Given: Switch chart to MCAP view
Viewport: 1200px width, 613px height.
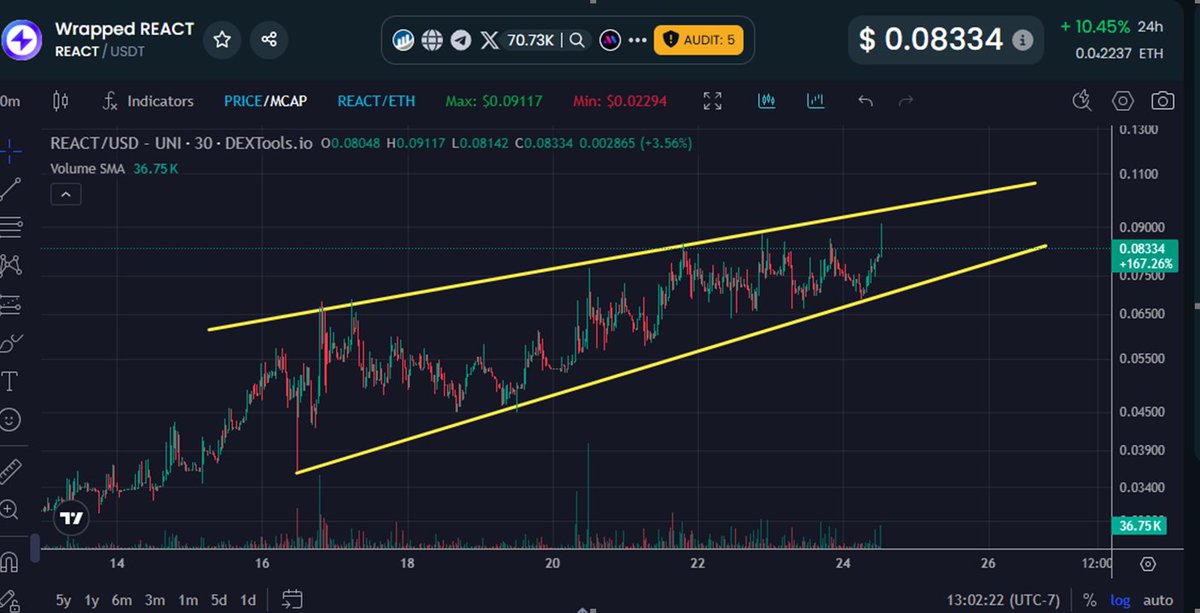Looking at the screenshot, I should click(289, 101).
